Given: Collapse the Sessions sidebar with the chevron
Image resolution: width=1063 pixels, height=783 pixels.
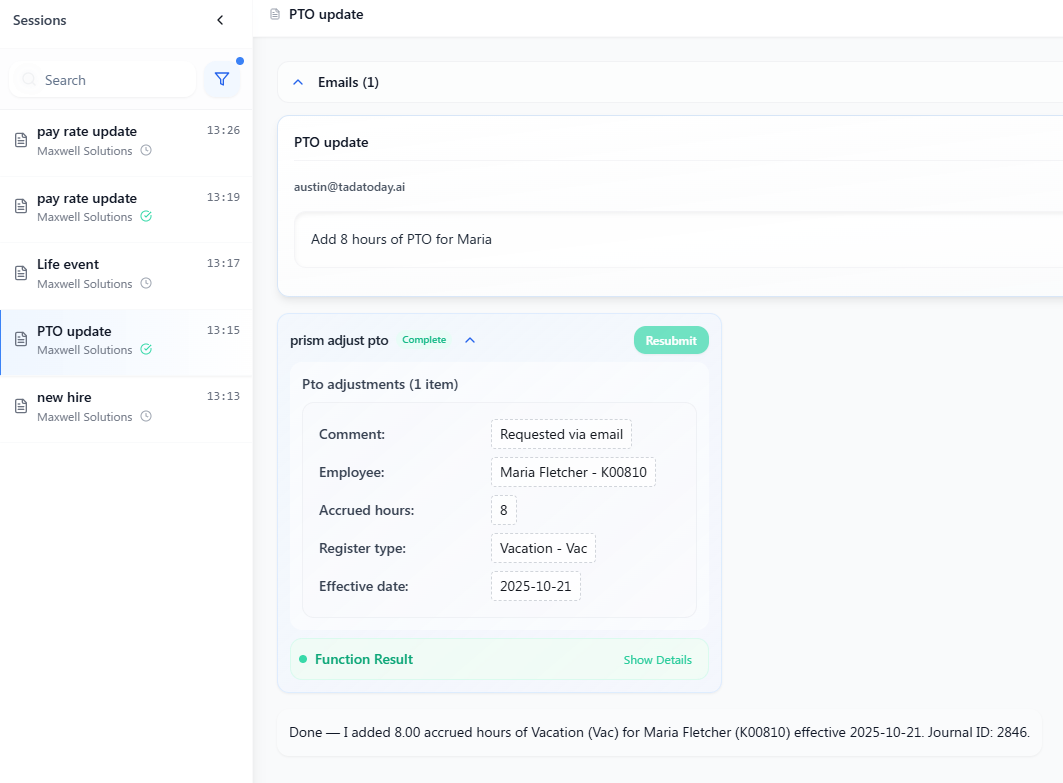Looking at the screenshot, I should 220,20.
